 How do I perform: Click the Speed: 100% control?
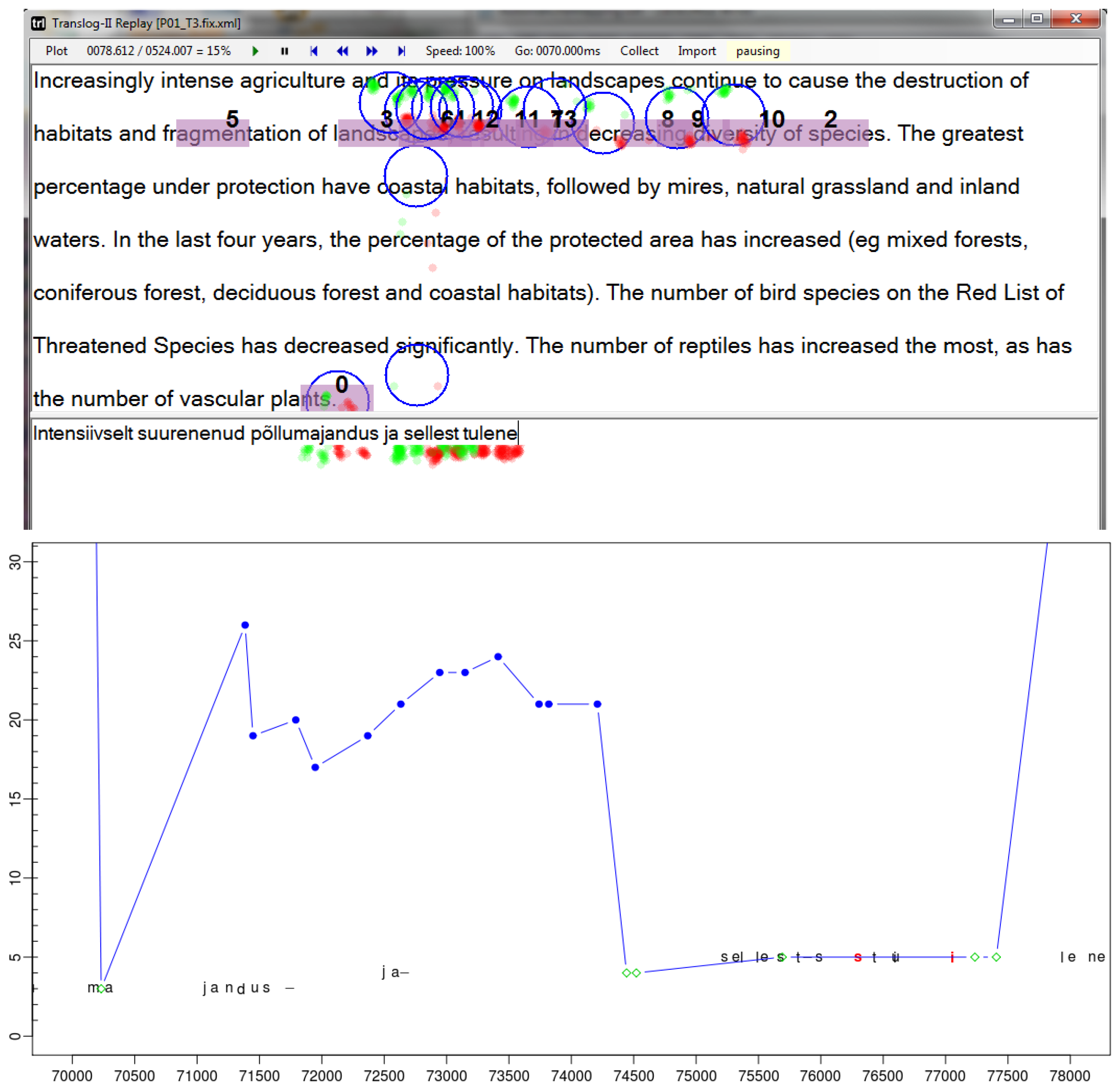pyautogui.click(x=460, y=51)
